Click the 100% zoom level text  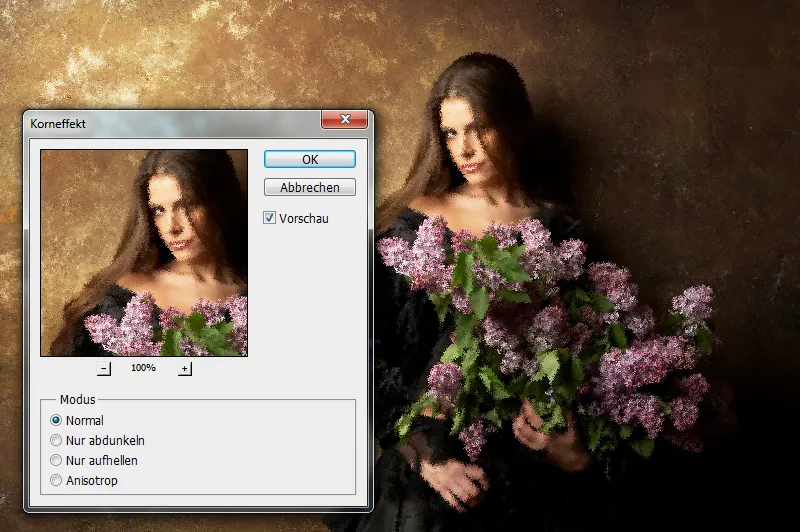tap(143, 368)
